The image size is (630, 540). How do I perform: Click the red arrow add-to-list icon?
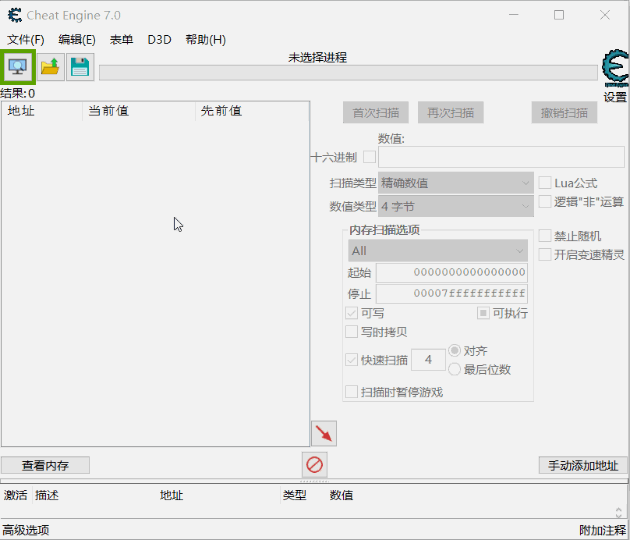pyautogui.click(x=324, y=433)
